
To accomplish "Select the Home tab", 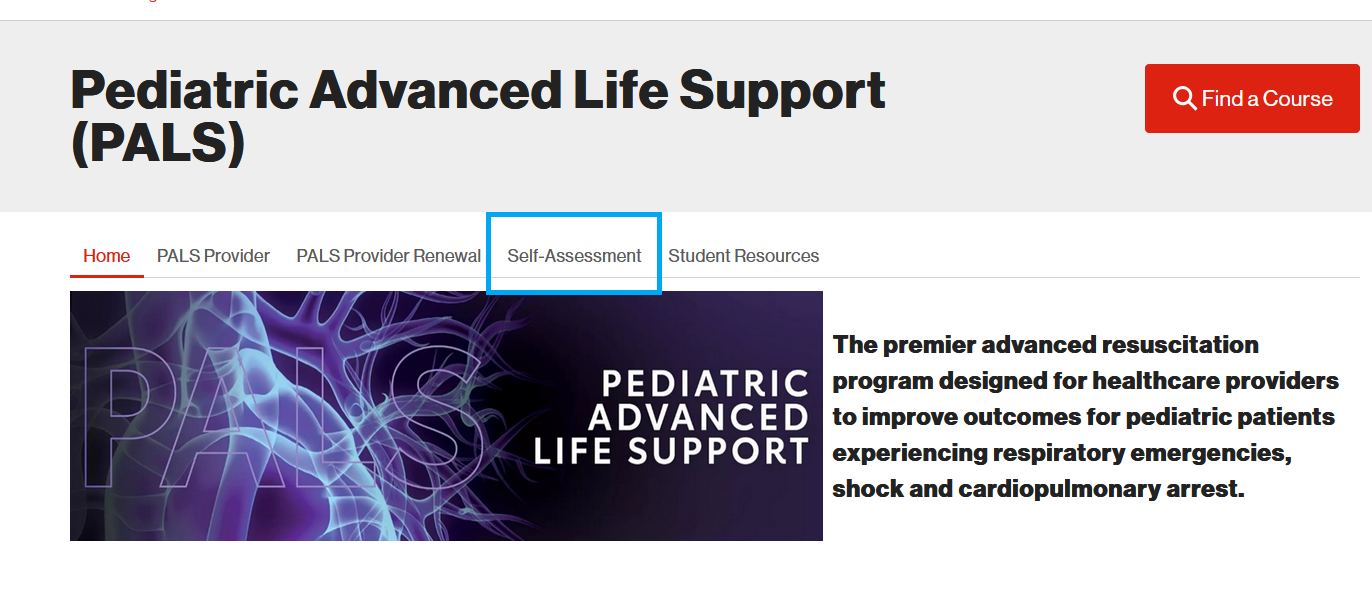I will coord(106,256).
